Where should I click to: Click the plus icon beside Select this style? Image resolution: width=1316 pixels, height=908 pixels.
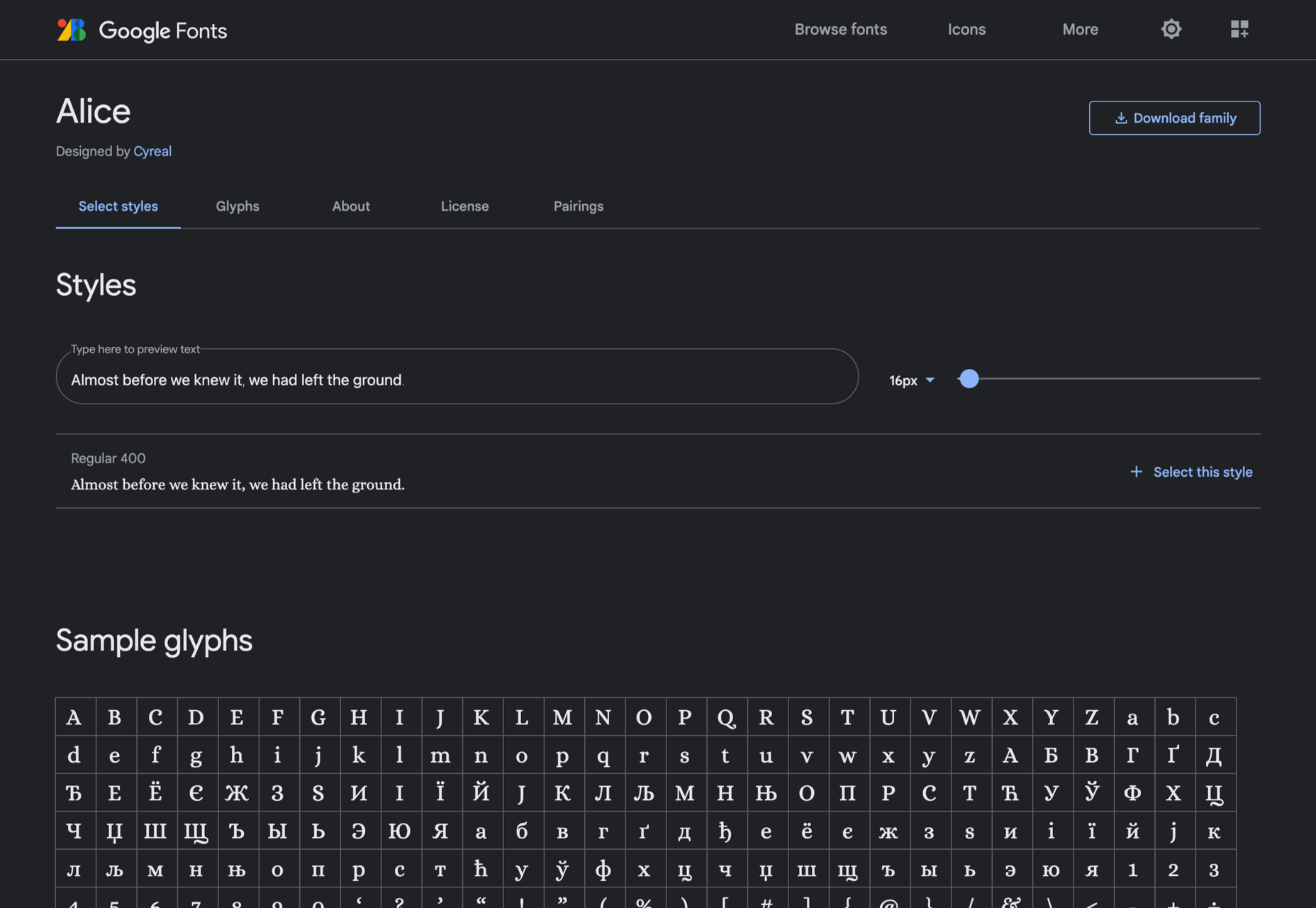click(x=1136, y=472)
